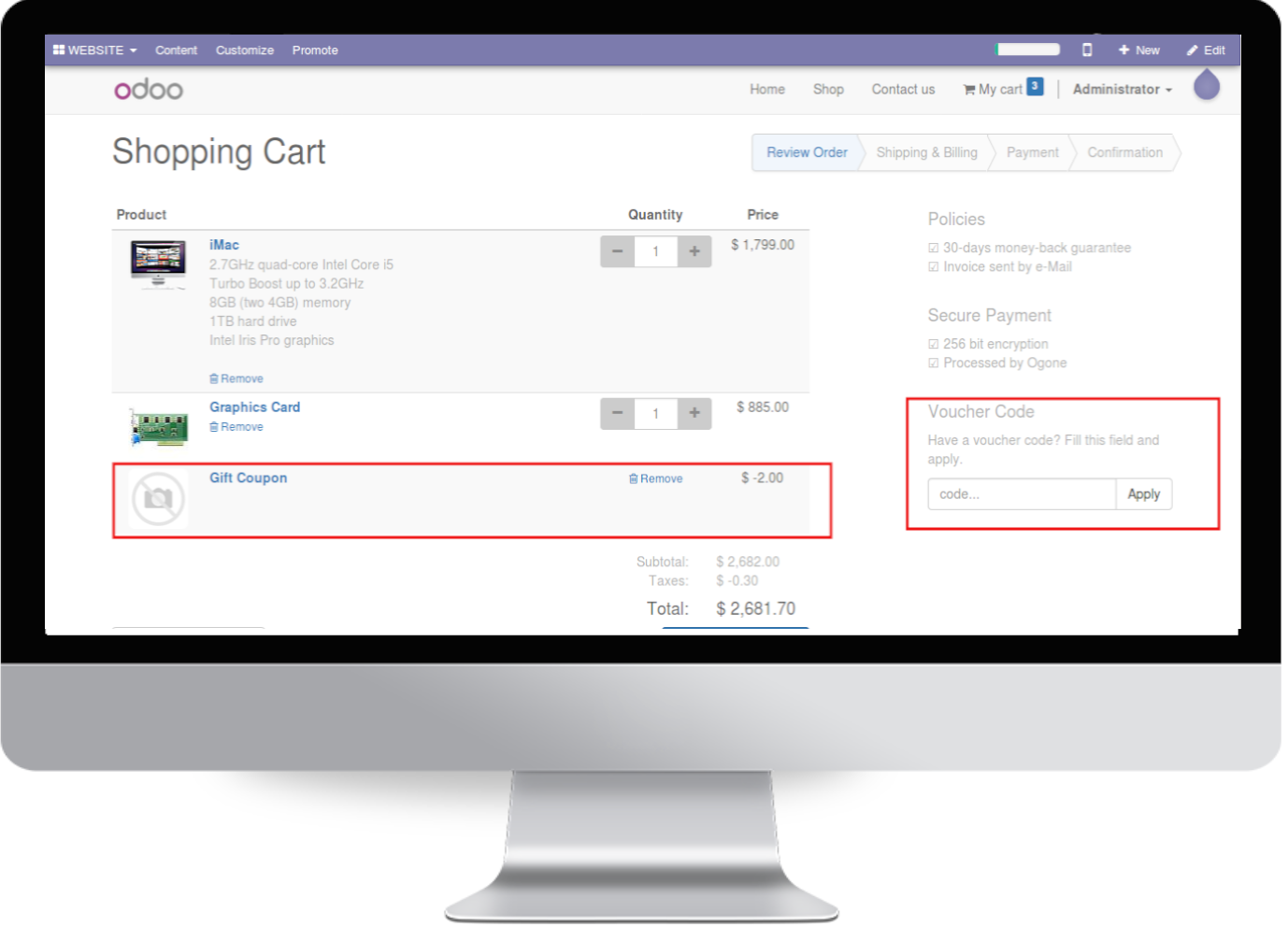Select the Confirmation step
Viewport: 1288px width, 927px height.
click(1124, 152)
